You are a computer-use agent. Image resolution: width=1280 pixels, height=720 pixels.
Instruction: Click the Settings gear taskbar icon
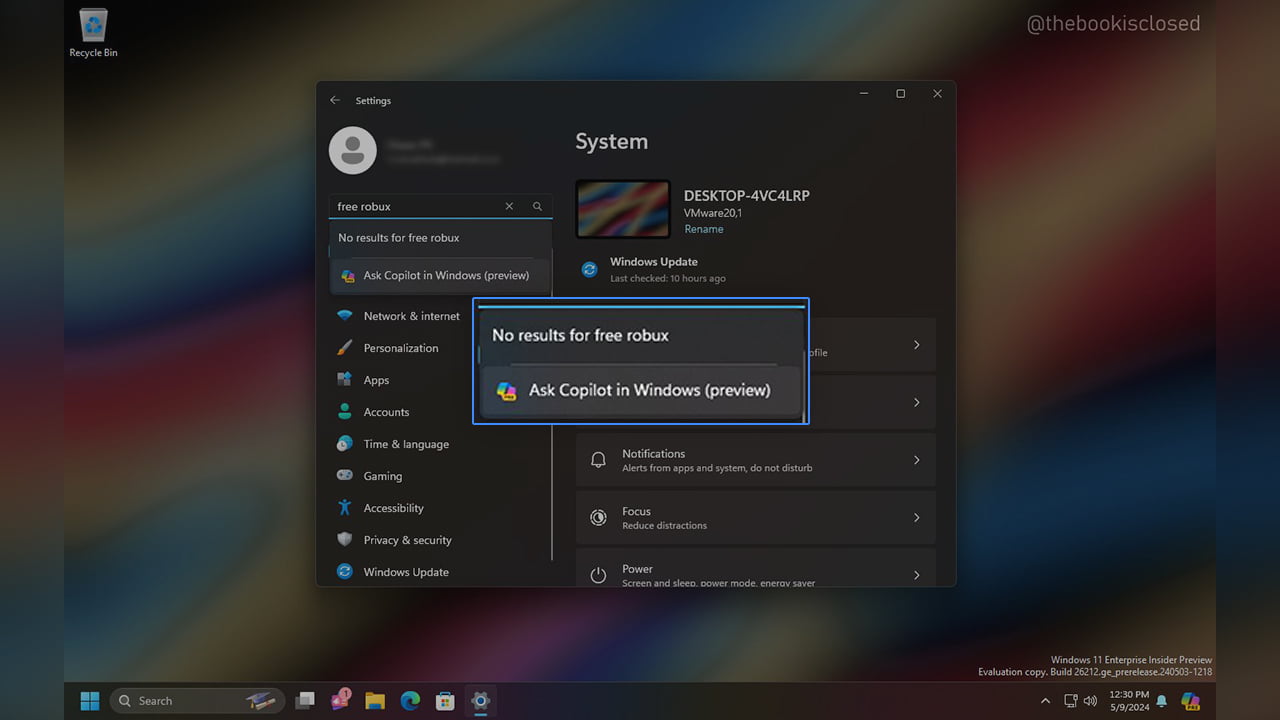pyautogui.click(x=480, y=700)
